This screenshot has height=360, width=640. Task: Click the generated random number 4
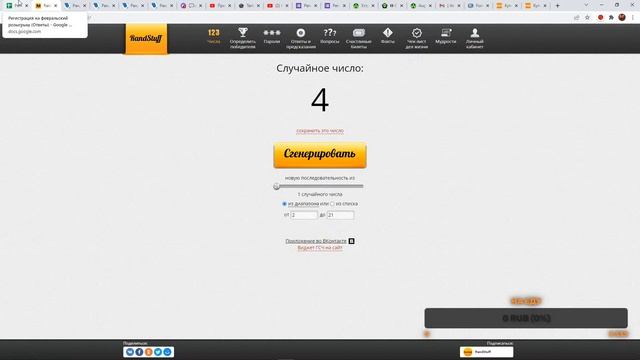(x=320, y=100)
